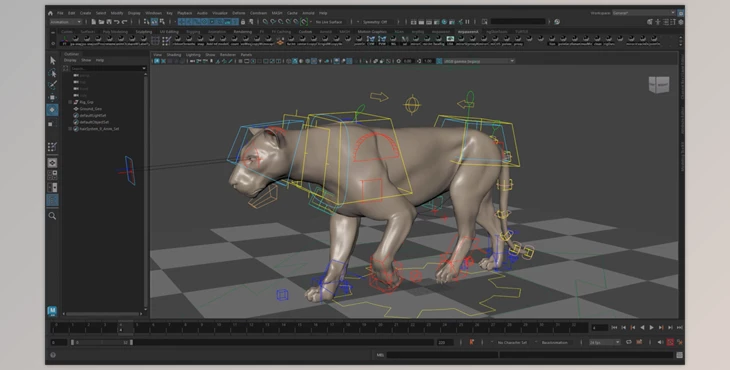Click the Maya M logo in toolbox
Image resolution: width=730 pixels, height=370 pixels.
(x=52, y=310)
